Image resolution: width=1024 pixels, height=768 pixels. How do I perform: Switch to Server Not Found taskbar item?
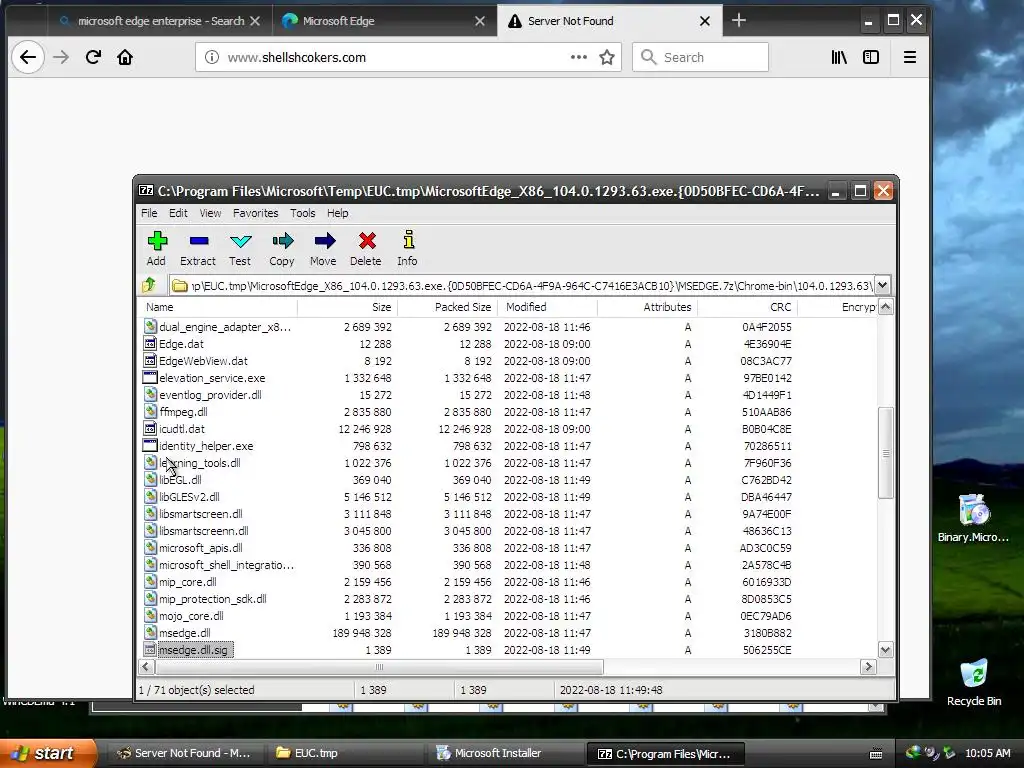coord(186,753)
